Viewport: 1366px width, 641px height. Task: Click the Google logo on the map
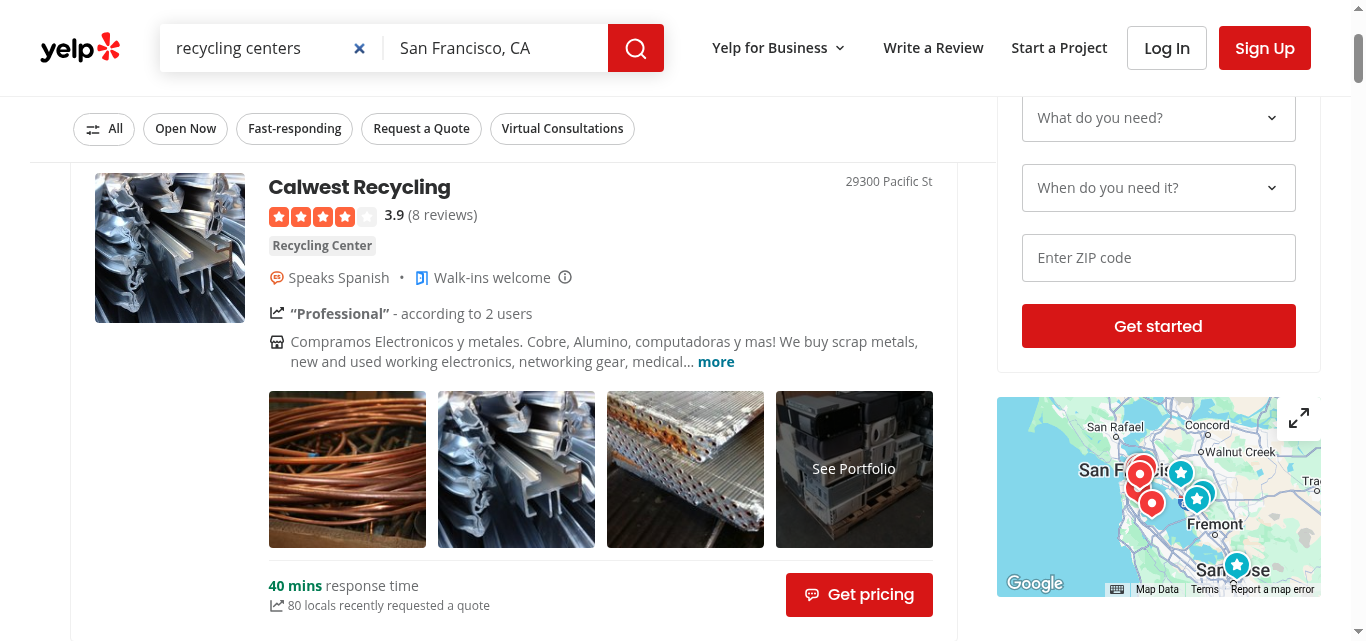[1035, 583]
